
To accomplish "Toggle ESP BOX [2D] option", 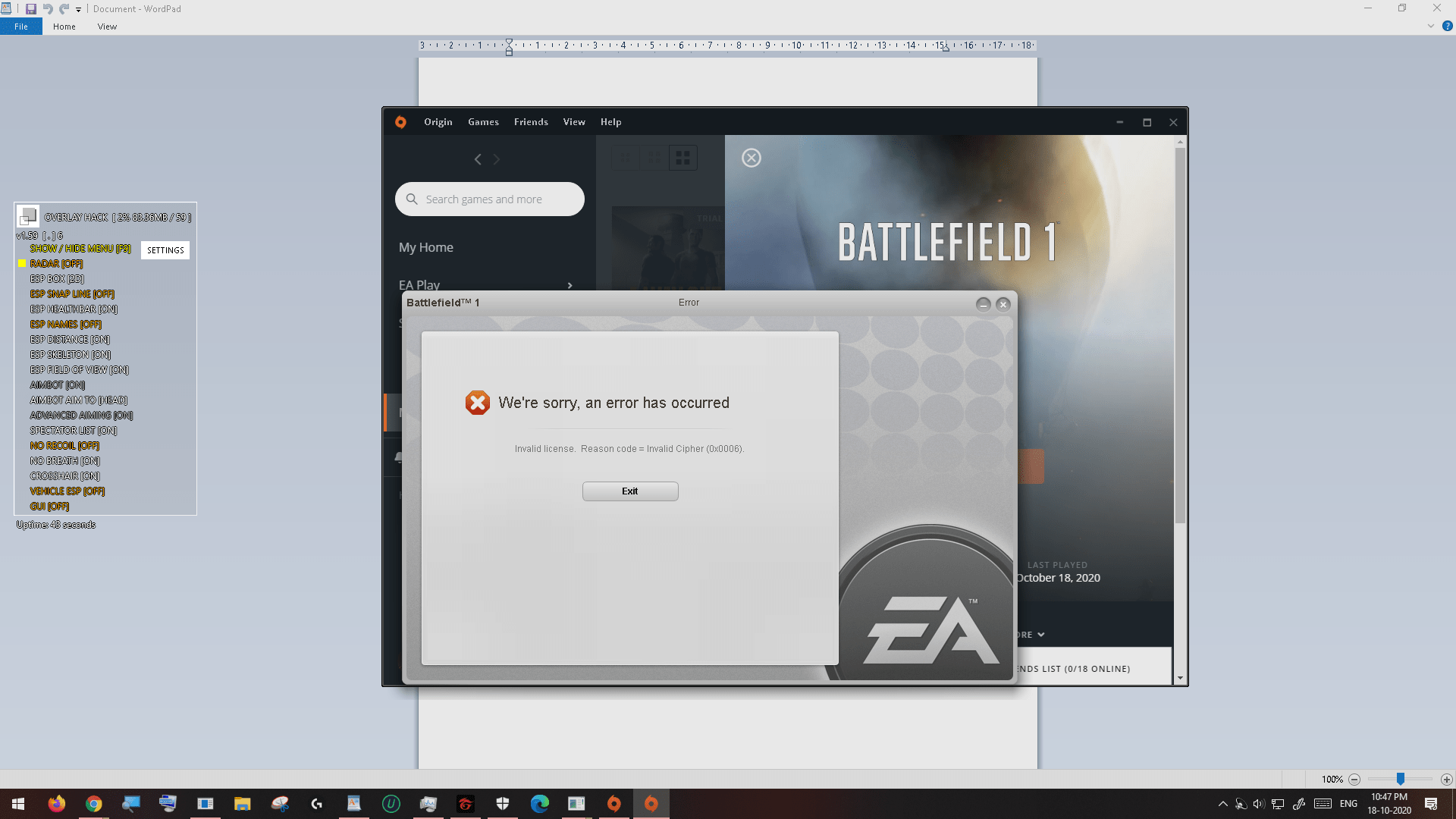I will (57, 279).
